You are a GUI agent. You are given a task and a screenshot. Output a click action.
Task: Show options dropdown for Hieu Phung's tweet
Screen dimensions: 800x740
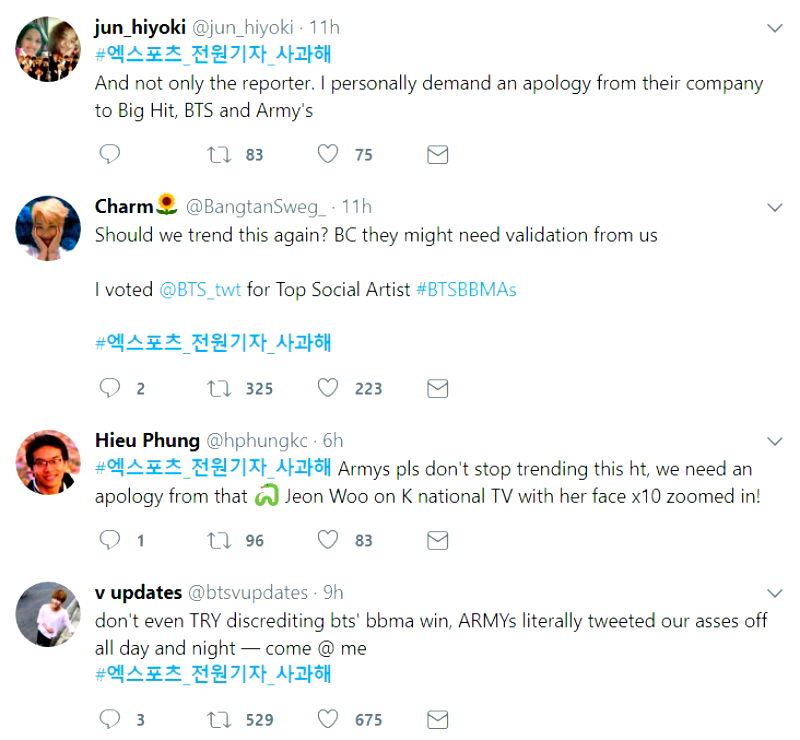click(x=774, y=441)
